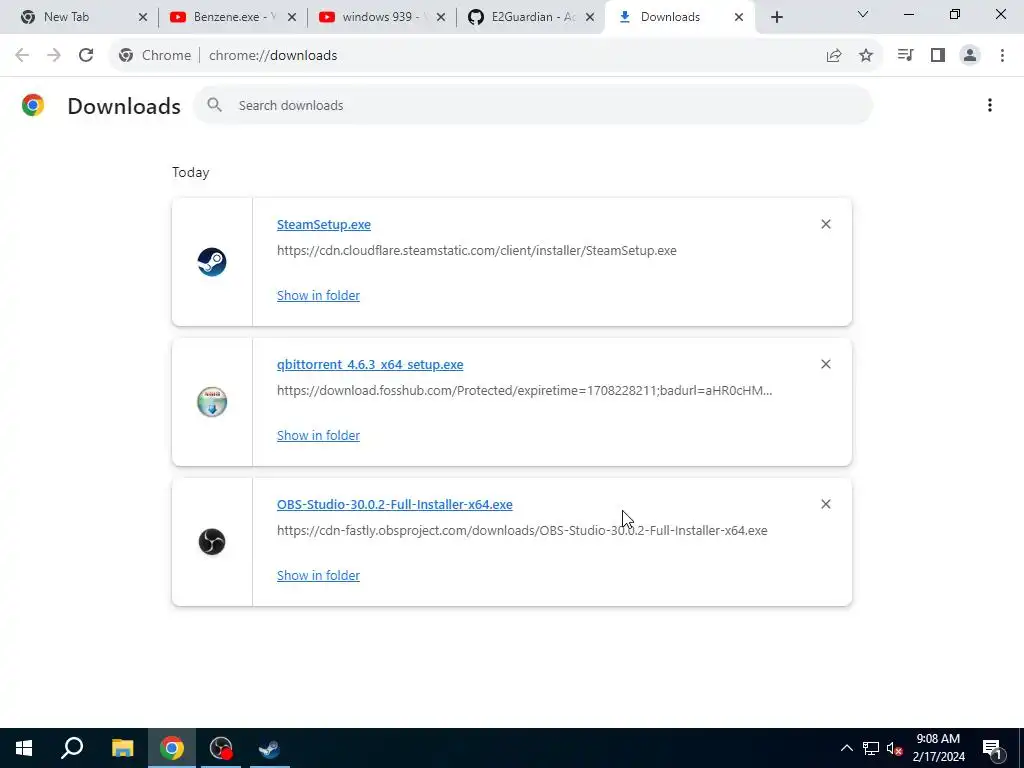Click the Search downloads field
This screenshot has height=768, width=1024.
pyautogui.click(x=533, y=105)
